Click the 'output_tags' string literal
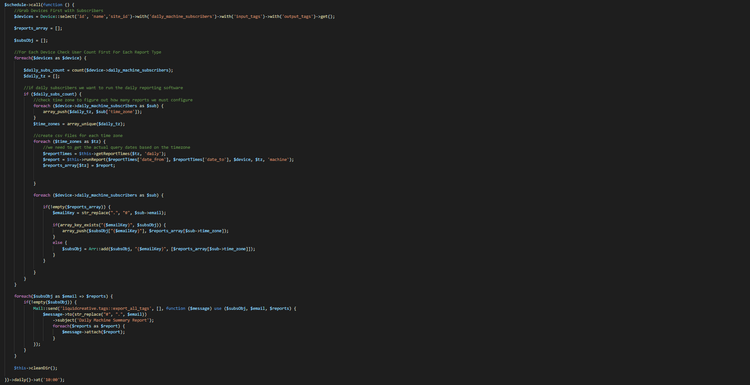The width and height of the screenshot is (750, 385). (297, 16)
